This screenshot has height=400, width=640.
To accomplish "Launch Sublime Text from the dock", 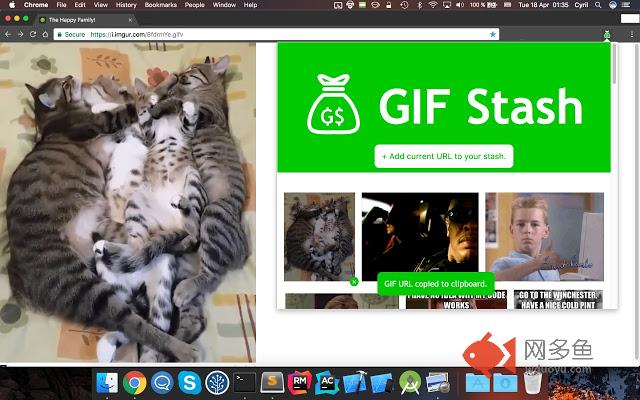I will [272, 383].
